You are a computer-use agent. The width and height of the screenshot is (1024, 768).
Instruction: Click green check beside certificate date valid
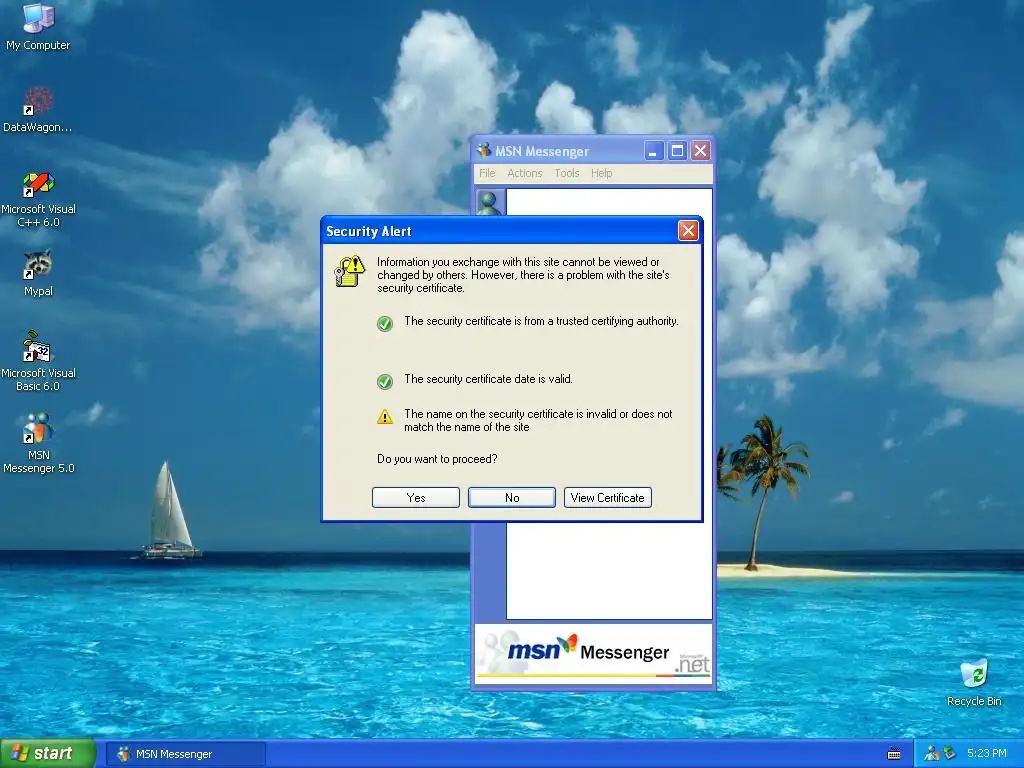click(385, 381)
